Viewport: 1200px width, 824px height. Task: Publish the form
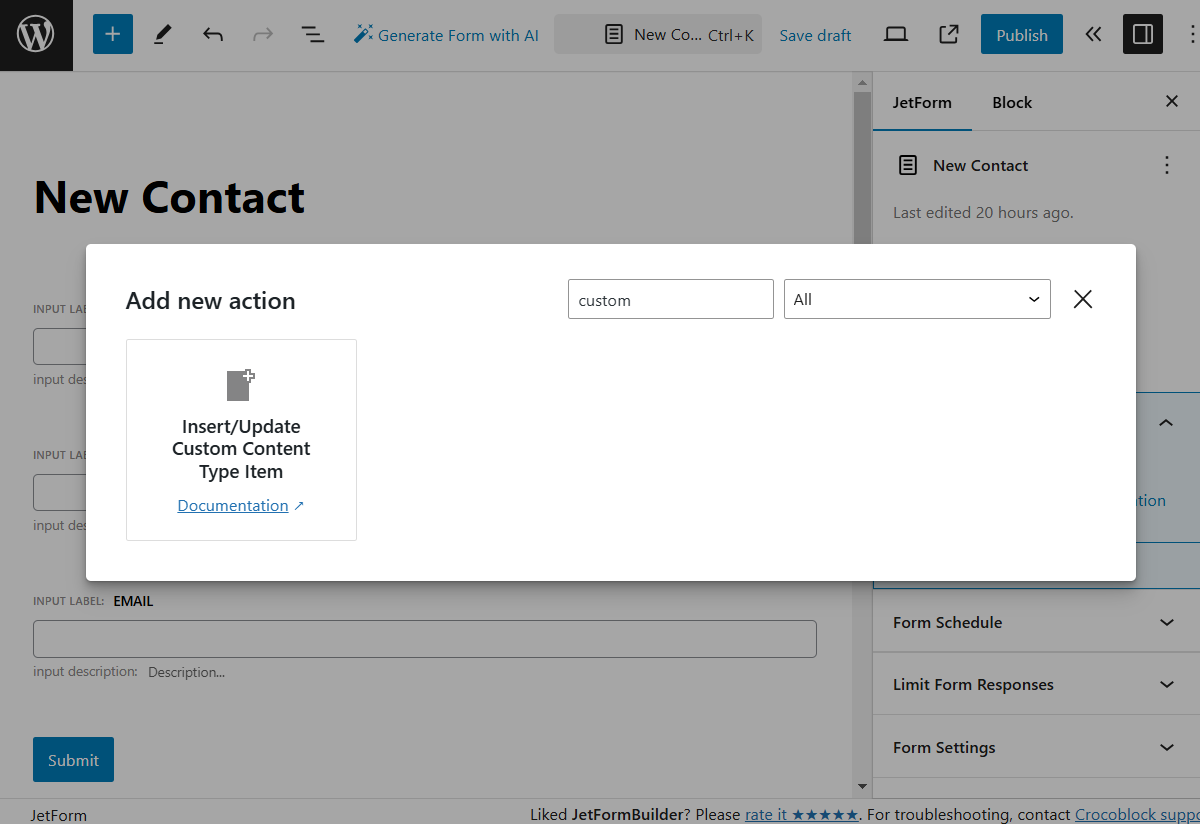pos(1021,33)
